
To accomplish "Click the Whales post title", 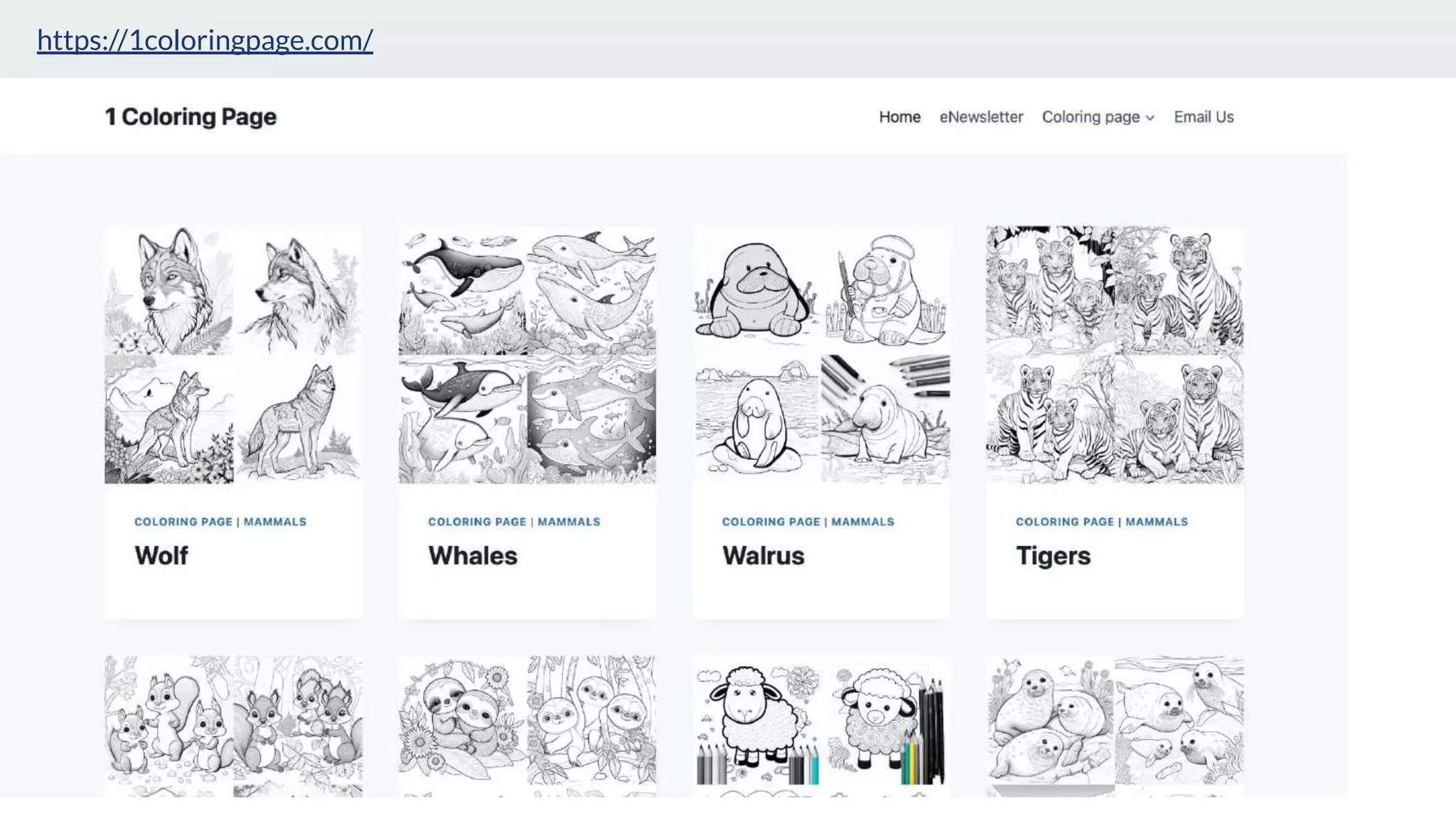I will click(x=473, y=555).
